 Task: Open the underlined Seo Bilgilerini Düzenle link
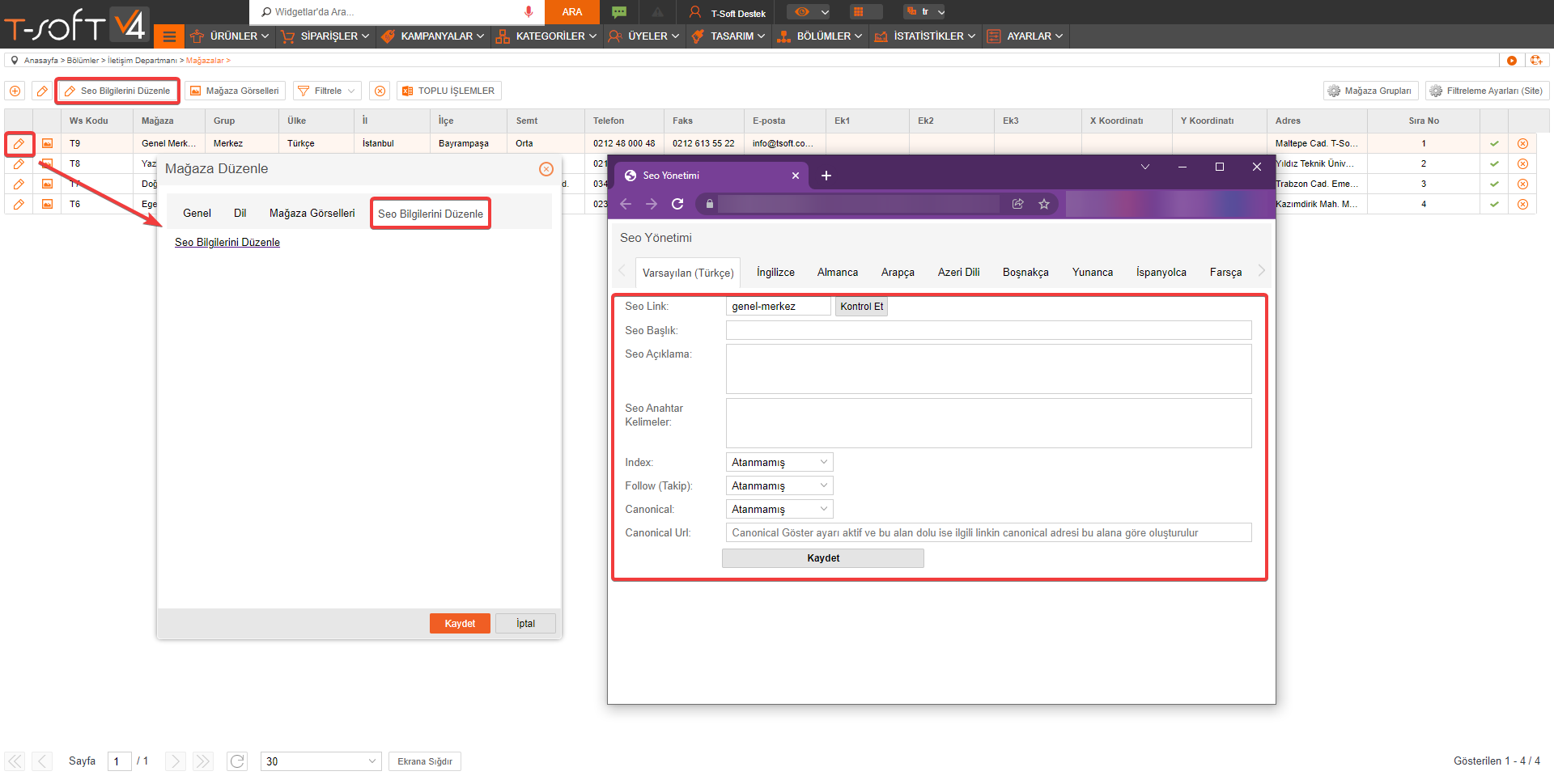click(227, 242)
